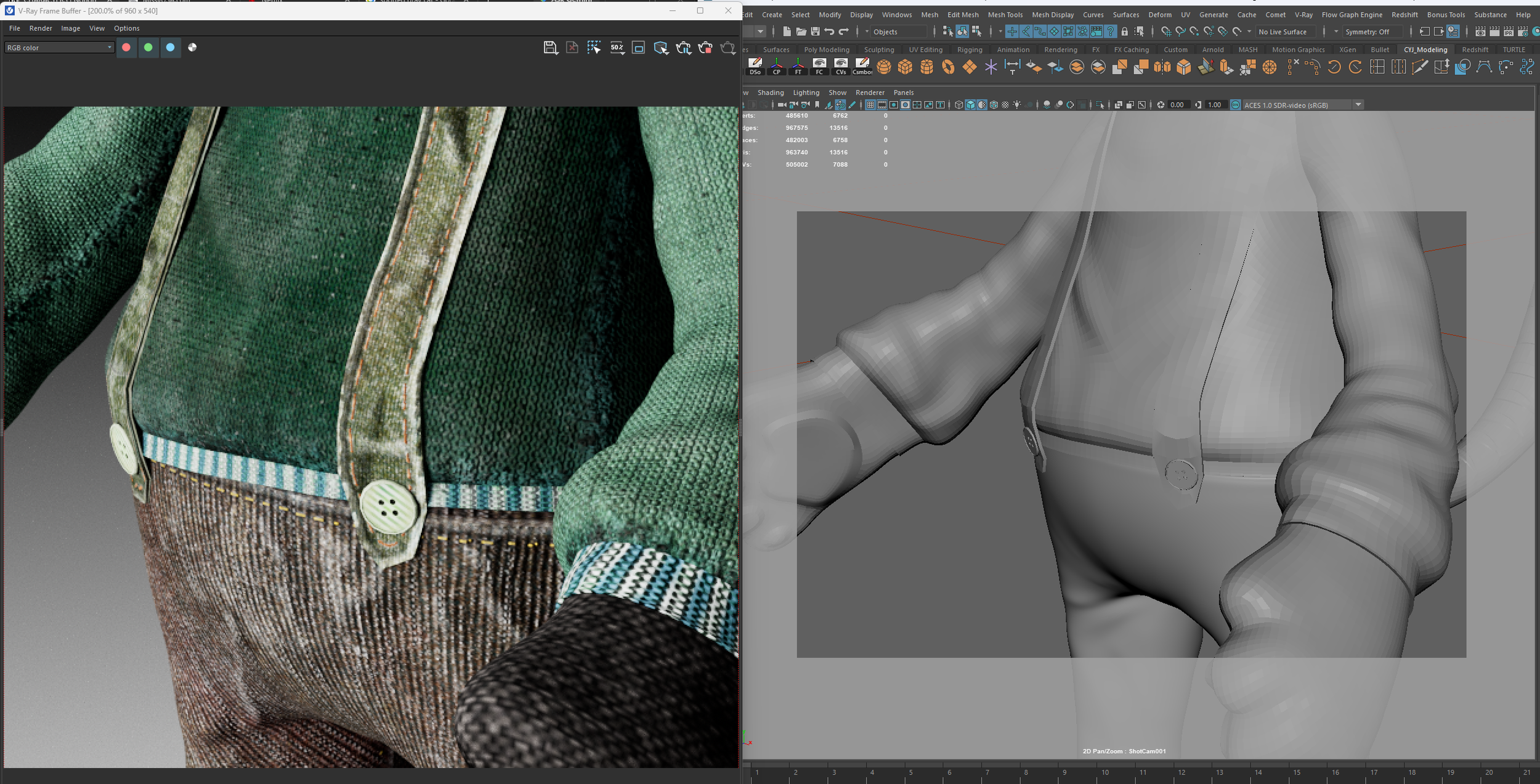
Task: Click the Maya save scene icon
Action: [x=815, y=31]
